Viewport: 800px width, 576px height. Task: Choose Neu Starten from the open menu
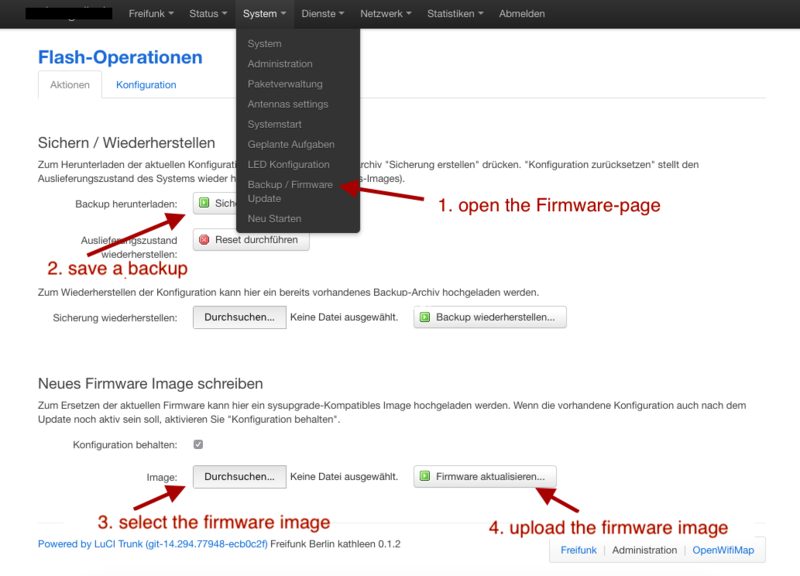(274, 218)
